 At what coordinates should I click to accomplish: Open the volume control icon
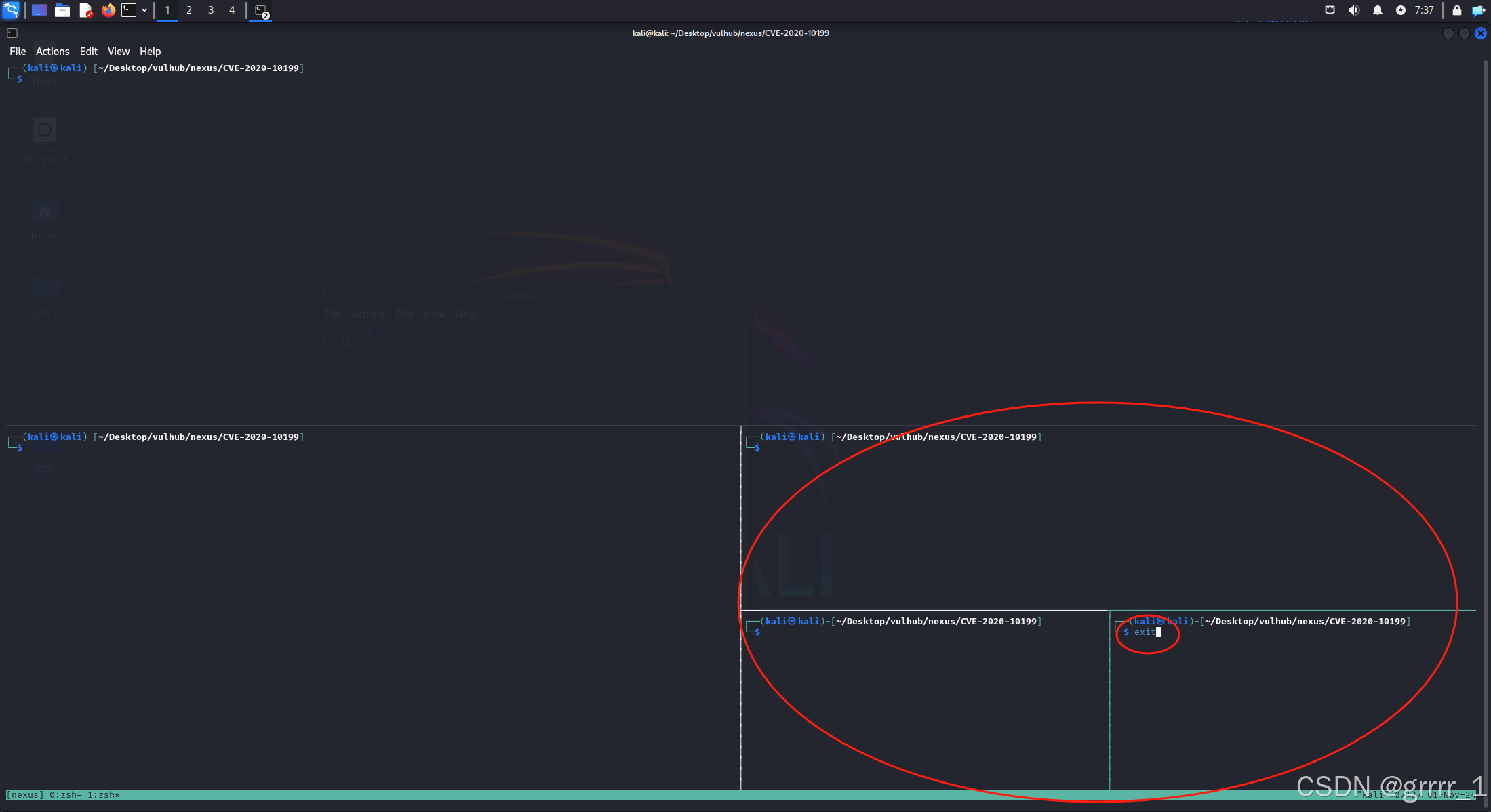tap(1353, 10)
